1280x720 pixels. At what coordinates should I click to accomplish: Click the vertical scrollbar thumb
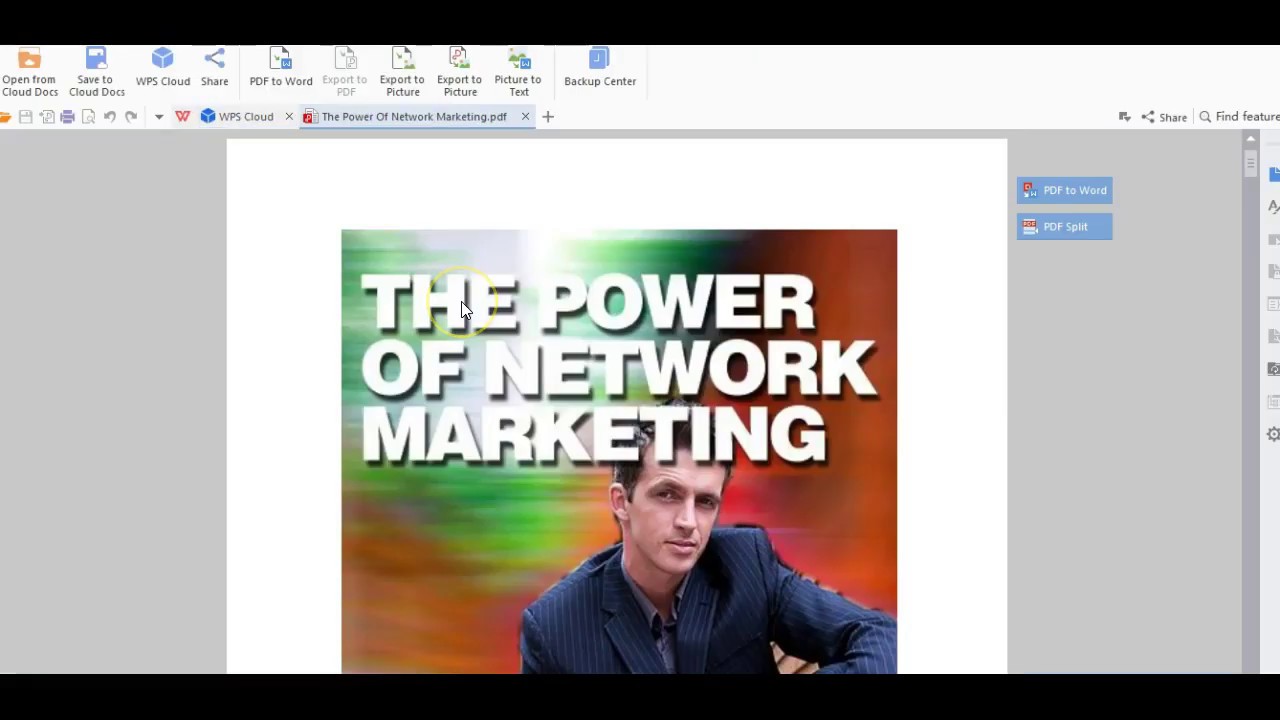click(x=1251, y=163)
